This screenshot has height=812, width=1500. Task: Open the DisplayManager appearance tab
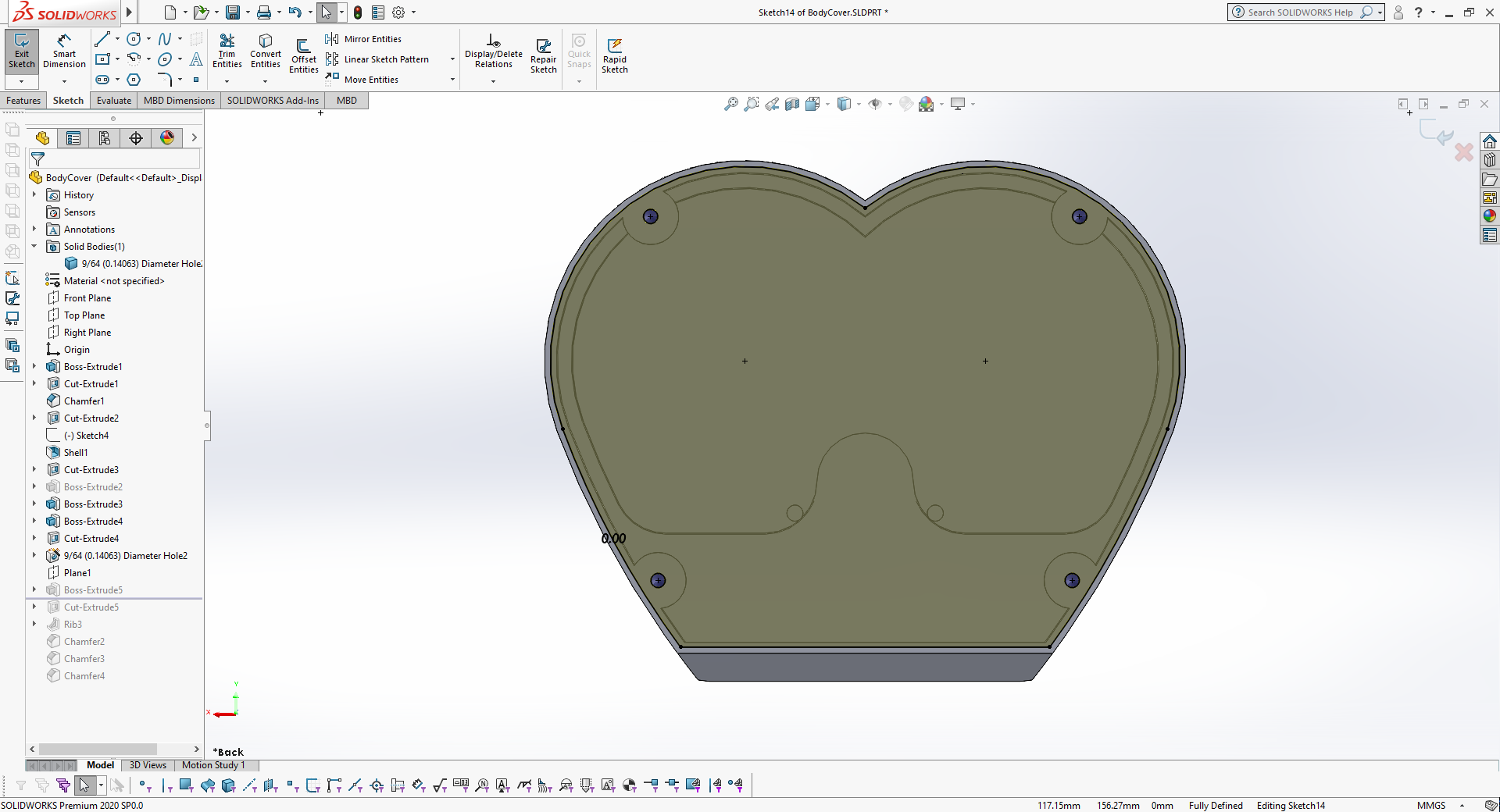[x=167, y=138]
